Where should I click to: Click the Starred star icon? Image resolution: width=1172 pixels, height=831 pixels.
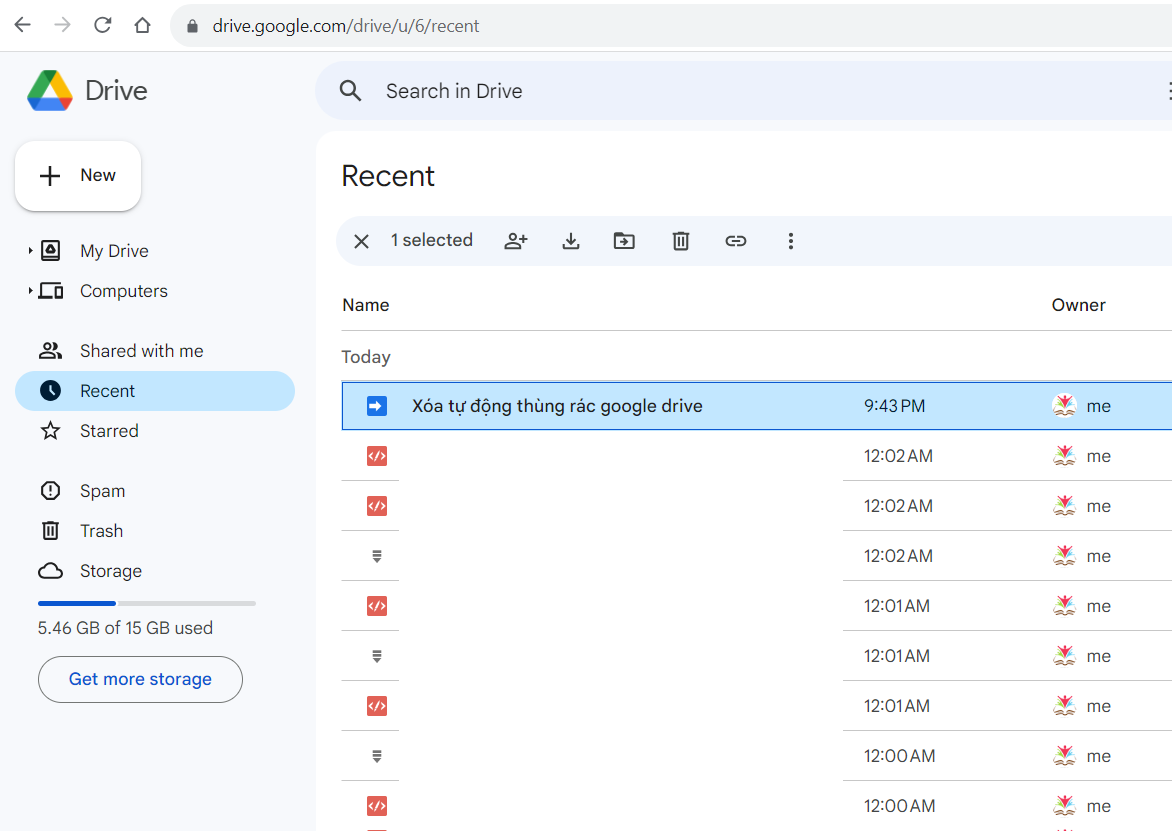(x=50, y=430)
